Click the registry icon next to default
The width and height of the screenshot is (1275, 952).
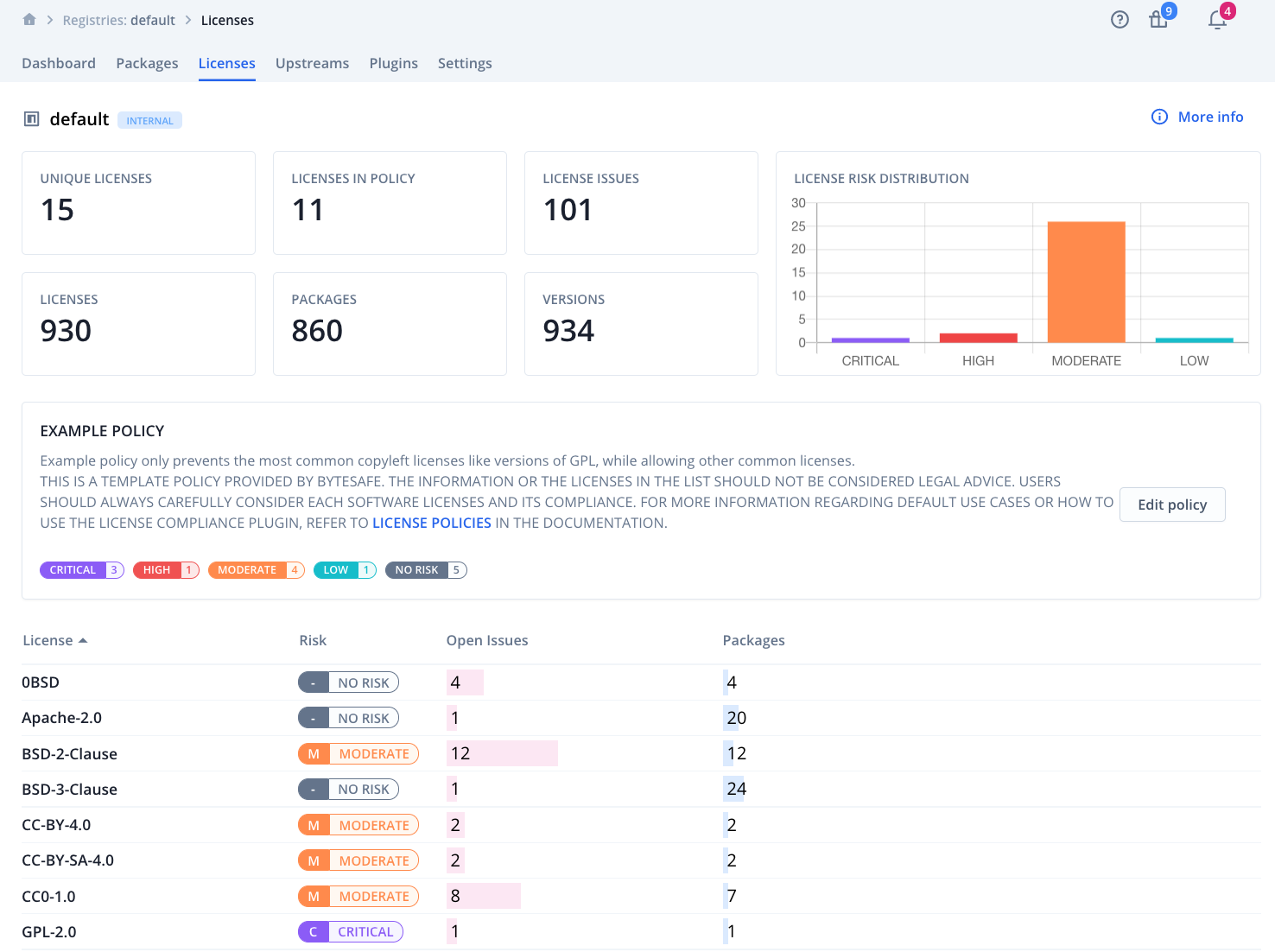(31, 118)
